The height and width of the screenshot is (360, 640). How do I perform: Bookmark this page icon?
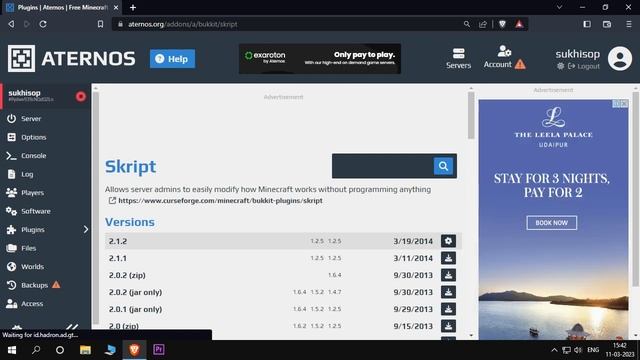[x=100, y=24]
